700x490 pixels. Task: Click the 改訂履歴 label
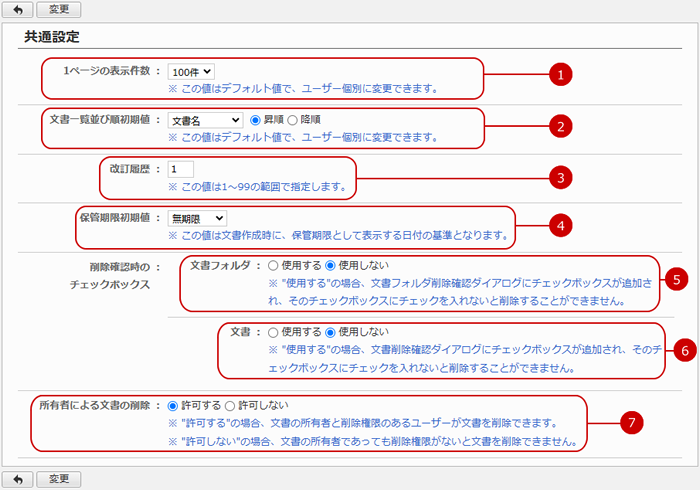130,169
